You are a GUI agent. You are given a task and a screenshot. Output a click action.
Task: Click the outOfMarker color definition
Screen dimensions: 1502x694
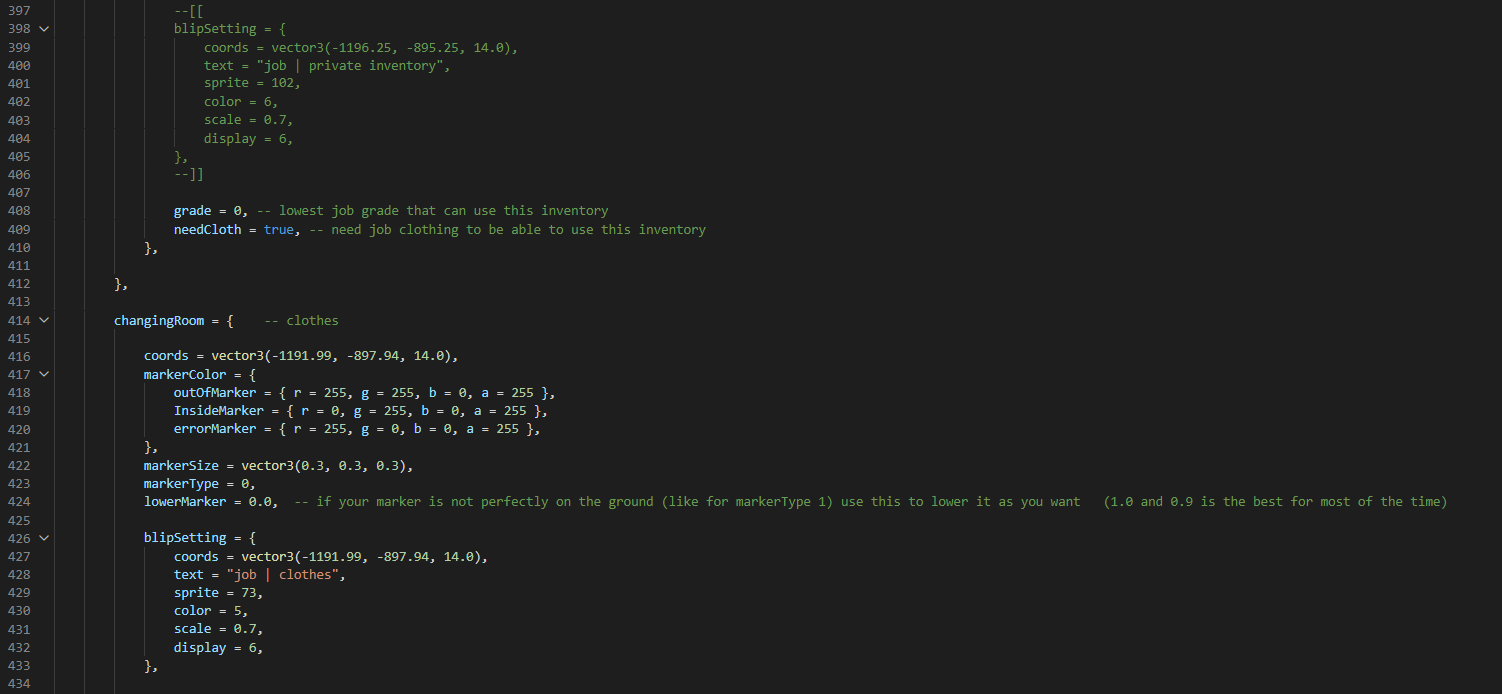[364, 393]
